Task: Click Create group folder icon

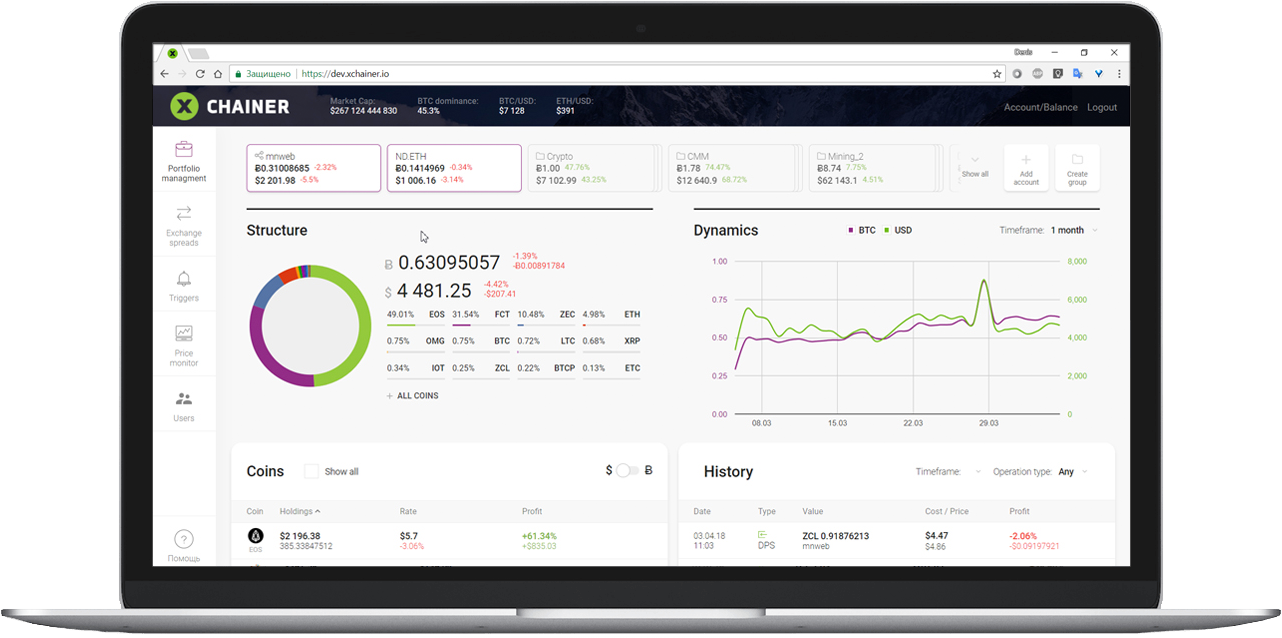Action: pos(1077,160)
